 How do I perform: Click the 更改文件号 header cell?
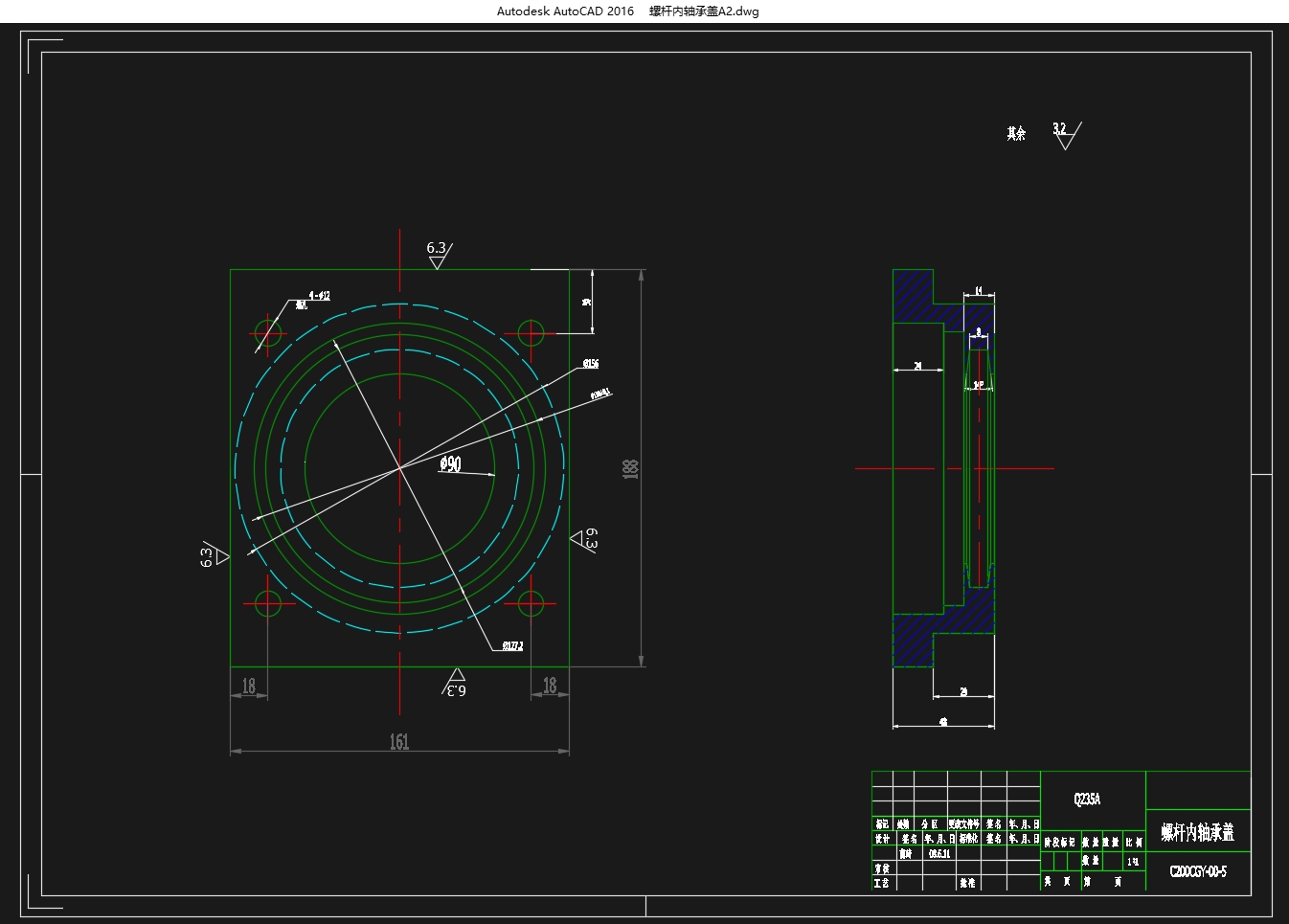coord(964,824)
